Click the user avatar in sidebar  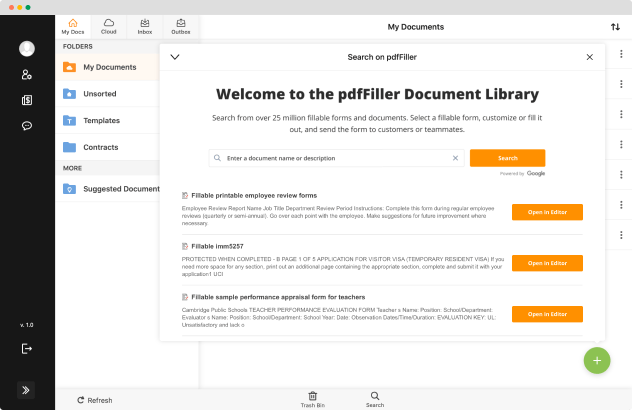click(x=27, y=49)
